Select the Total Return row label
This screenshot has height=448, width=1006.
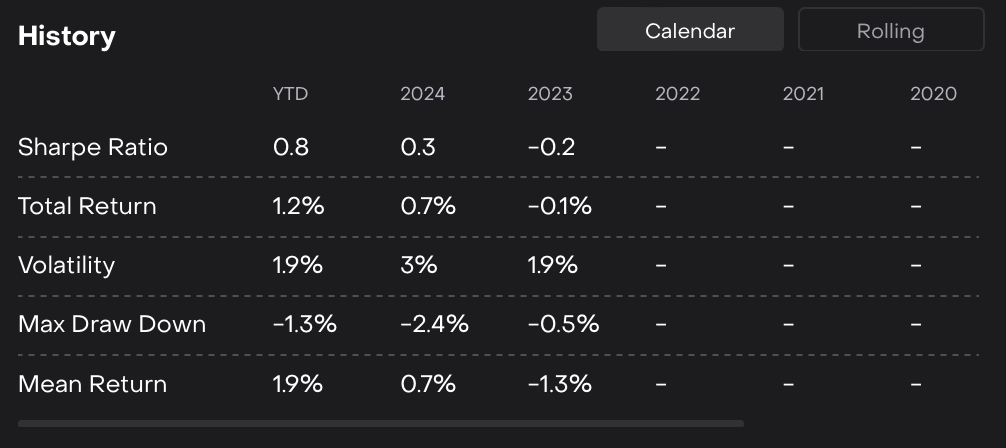87,206
